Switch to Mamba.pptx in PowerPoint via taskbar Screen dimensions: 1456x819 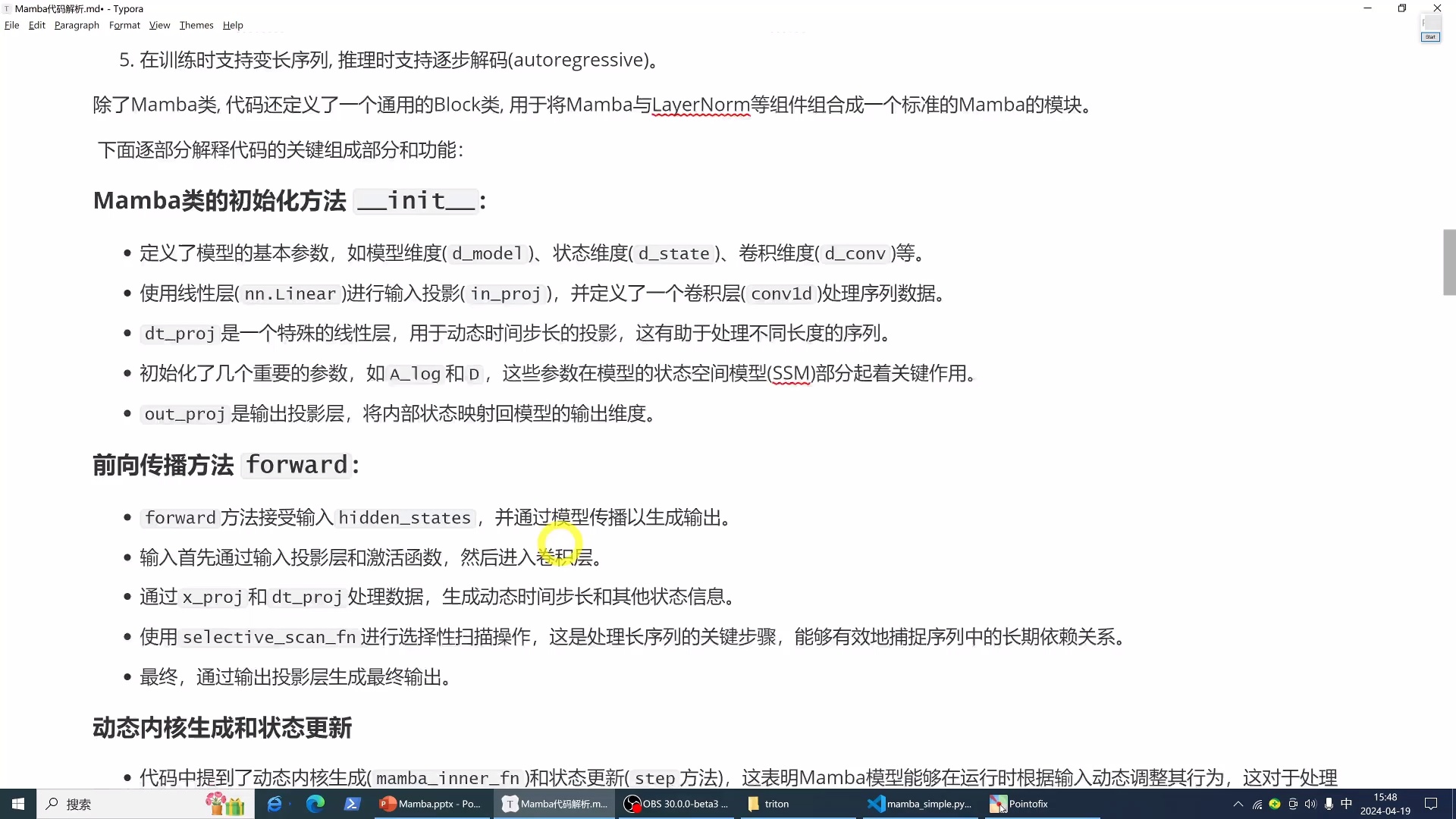click(431, 804)
